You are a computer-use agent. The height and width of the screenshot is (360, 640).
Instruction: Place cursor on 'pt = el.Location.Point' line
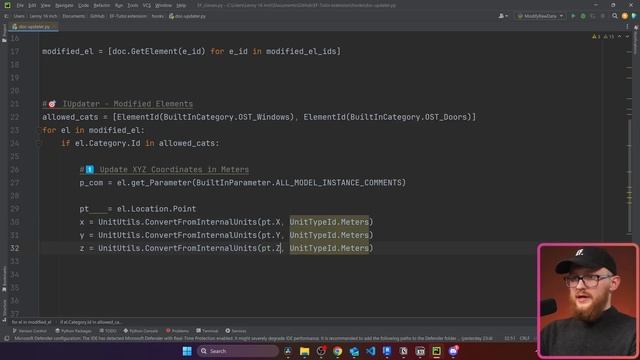point(138,209)
